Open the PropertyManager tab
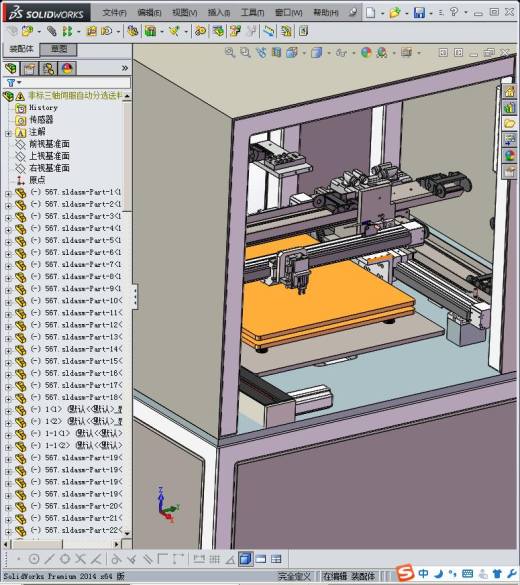 click(29, 69)
